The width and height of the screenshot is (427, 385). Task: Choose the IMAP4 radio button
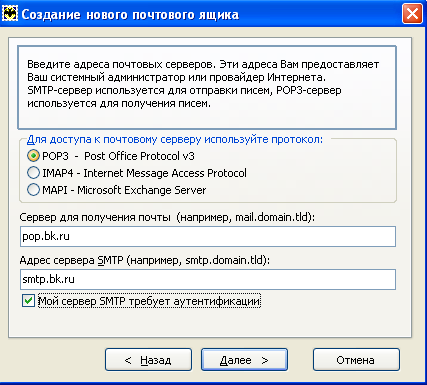coord(33,173)
